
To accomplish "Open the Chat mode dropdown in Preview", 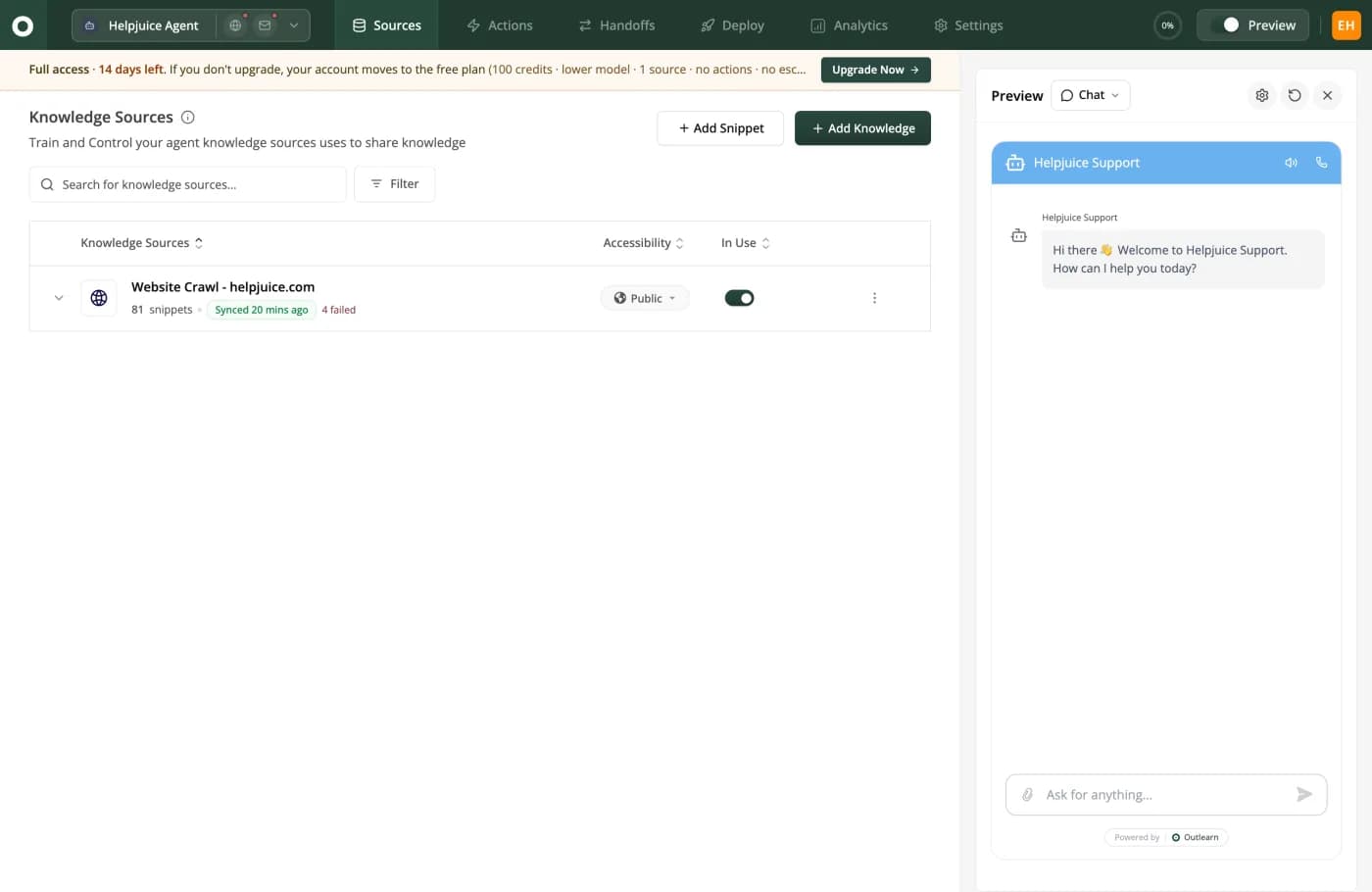I will click(x=1090, y=95).
